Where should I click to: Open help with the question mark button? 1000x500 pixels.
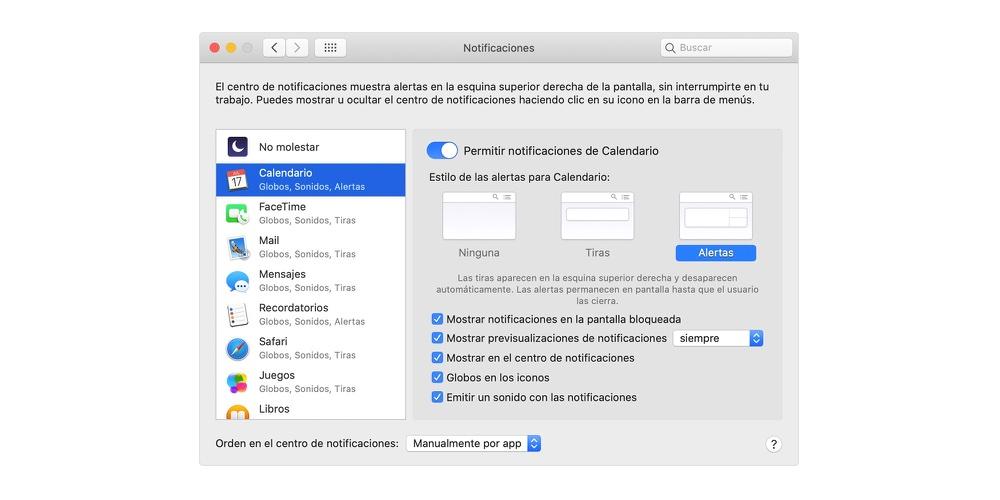pos(773,445)
